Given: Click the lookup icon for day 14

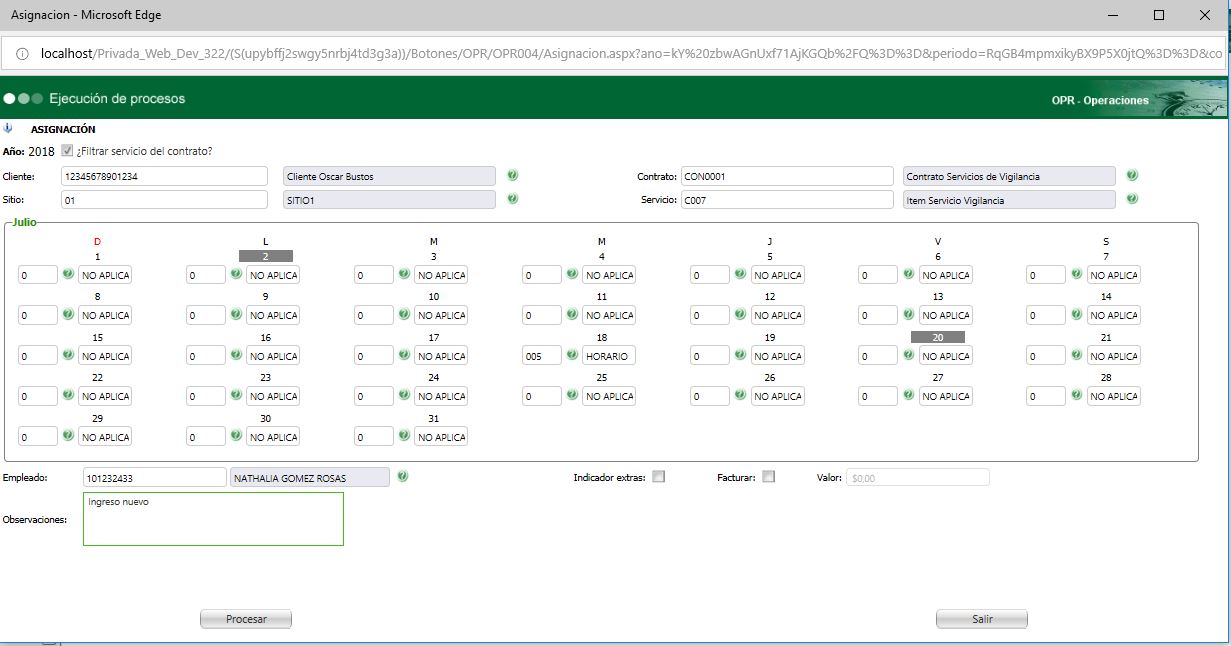Looking at the screenshot, I should coord(1077,314).
